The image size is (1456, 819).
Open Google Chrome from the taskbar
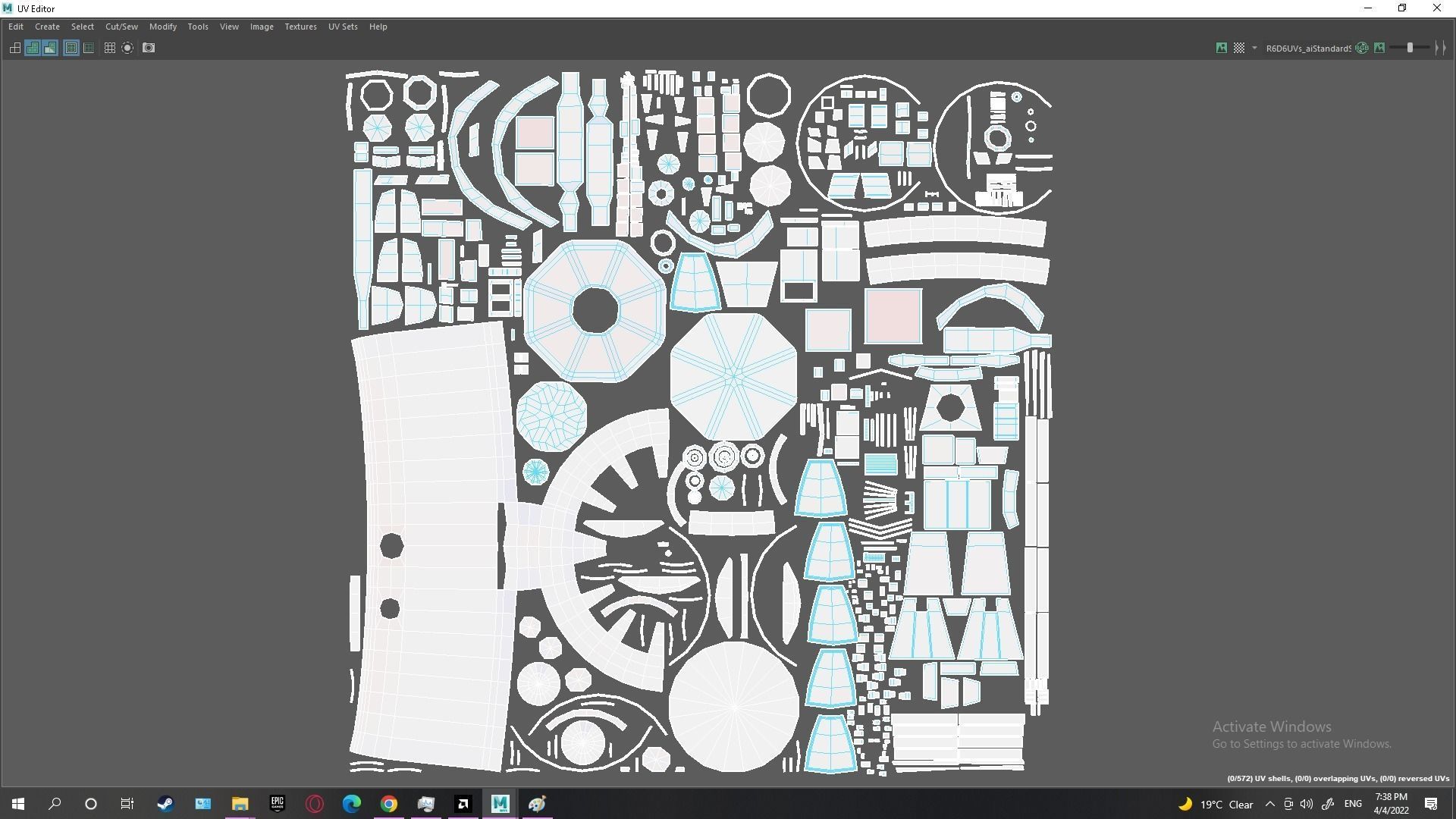389,804
